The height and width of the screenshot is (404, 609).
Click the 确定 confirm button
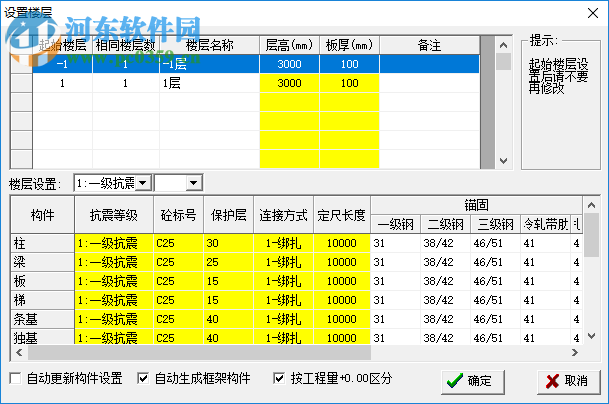coord(473,381)
